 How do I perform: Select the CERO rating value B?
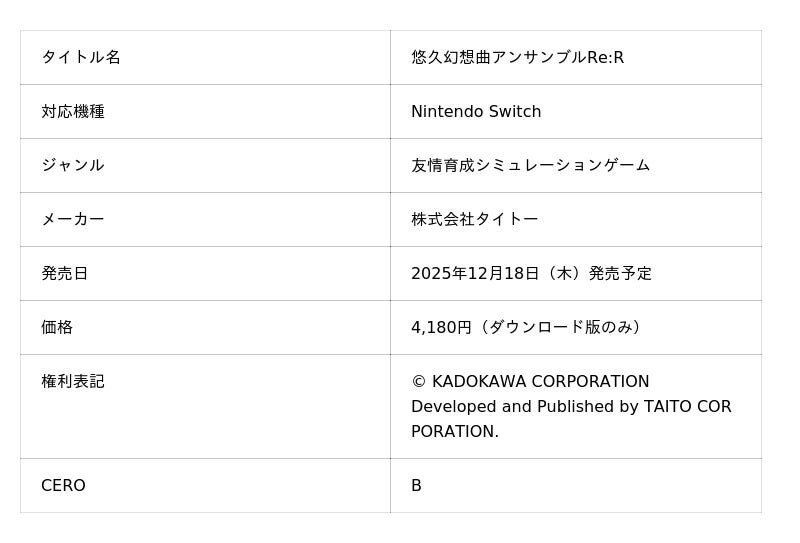pyautogui.click(x=416, y=485)
